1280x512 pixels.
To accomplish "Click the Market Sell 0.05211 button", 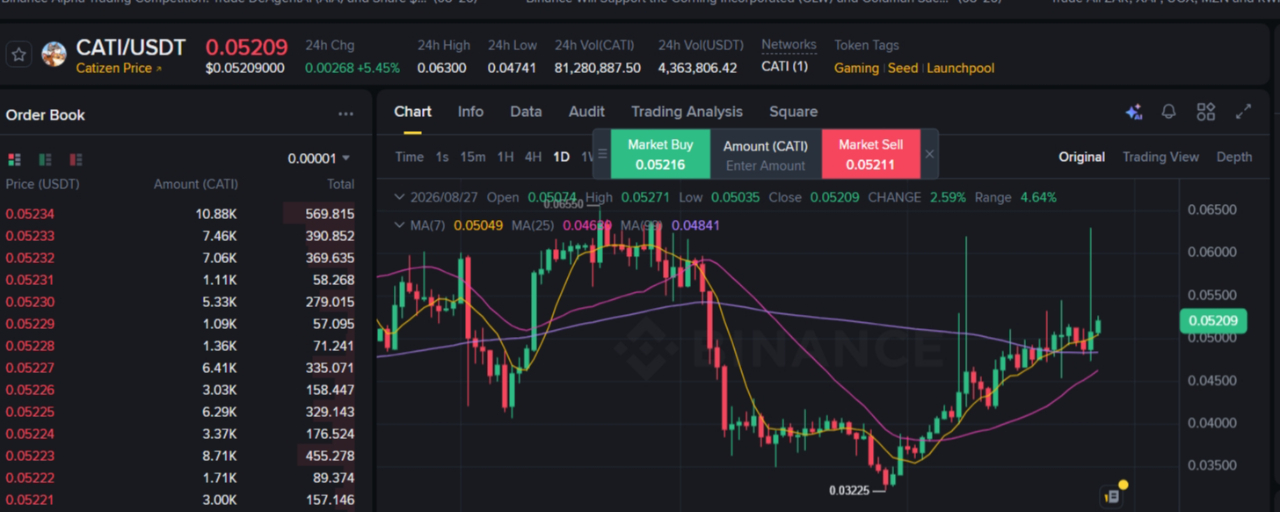I will click(870, 154).
